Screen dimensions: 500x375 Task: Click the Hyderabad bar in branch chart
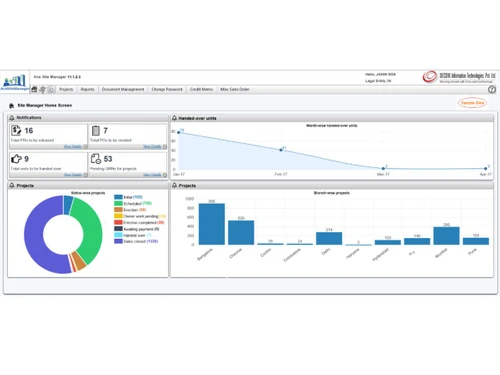(388, 242)
